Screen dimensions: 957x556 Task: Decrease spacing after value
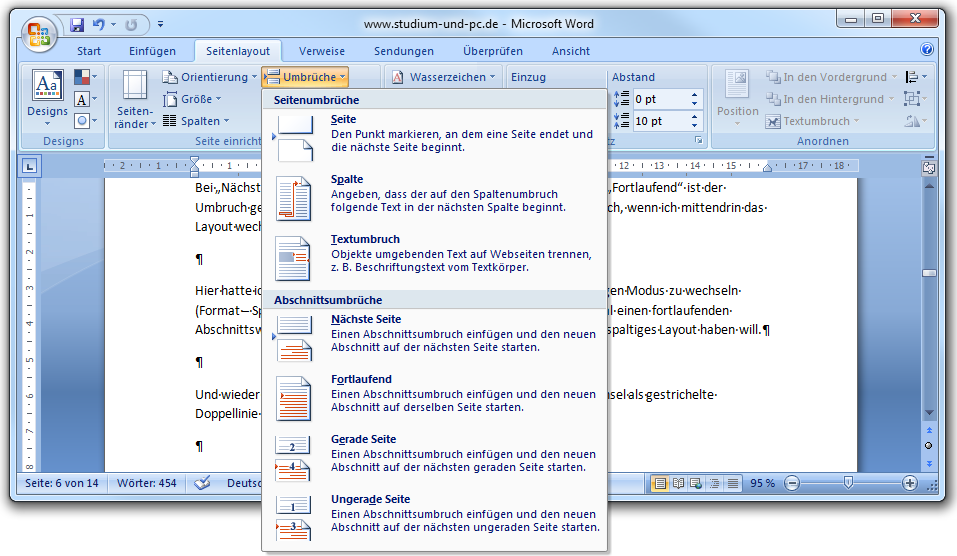coord(695,125)
